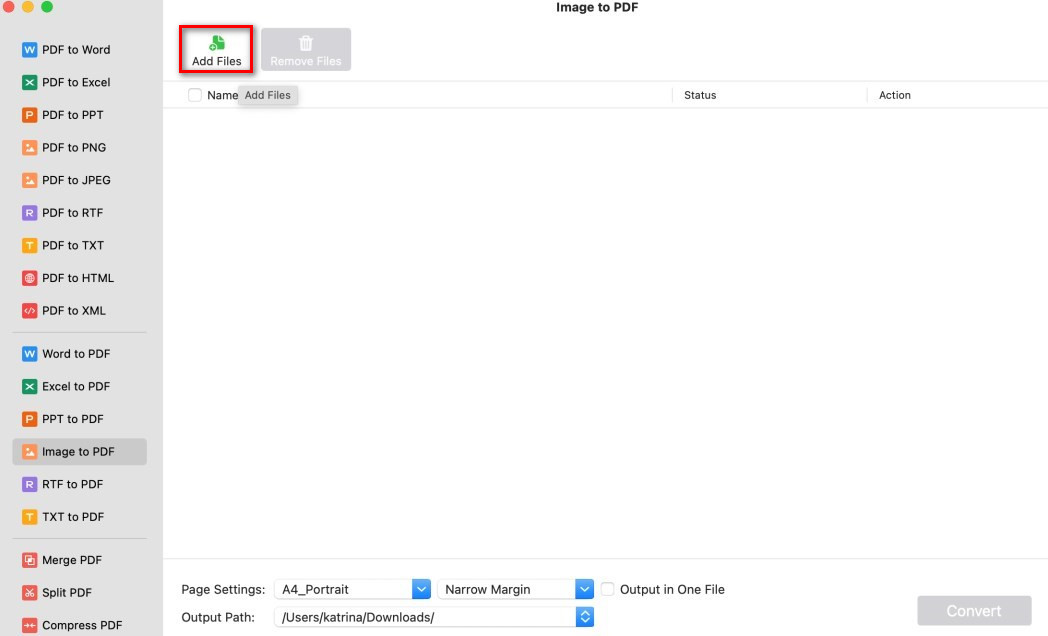This screenshot has width=1048, height=636.
Task: Select the PDF to XML converter icon
Action: click(28, 310)
